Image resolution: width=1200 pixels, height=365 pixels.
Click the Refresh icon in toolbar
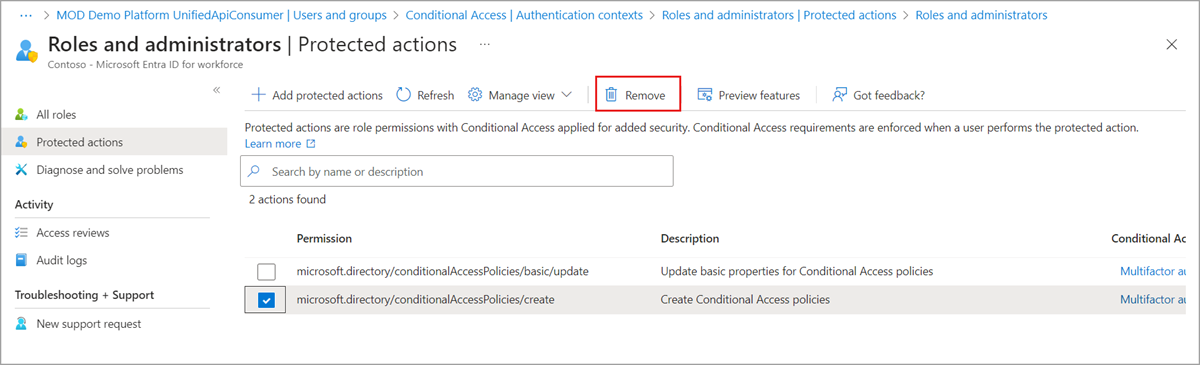point(403,95)
